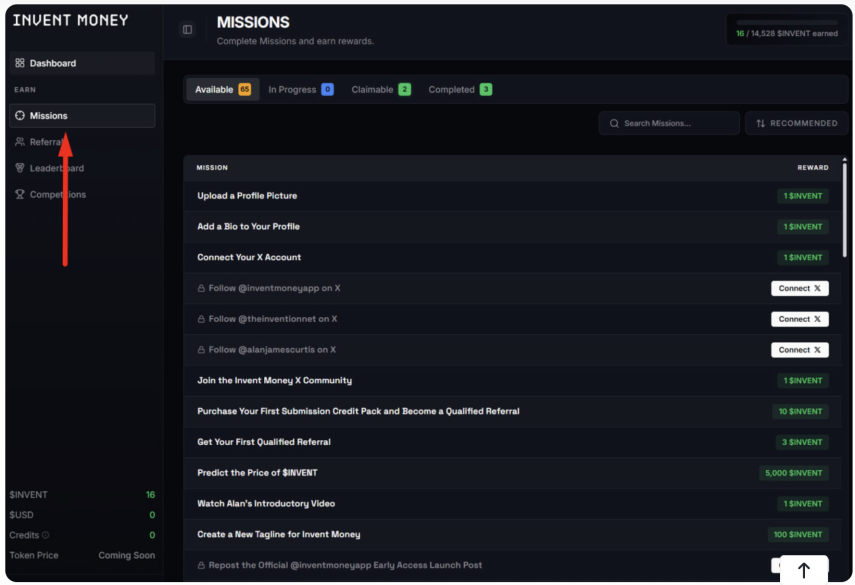Click the $INVENT earned progress bar
The width and height of the screenshot is (855, 585).
point(786,22)
